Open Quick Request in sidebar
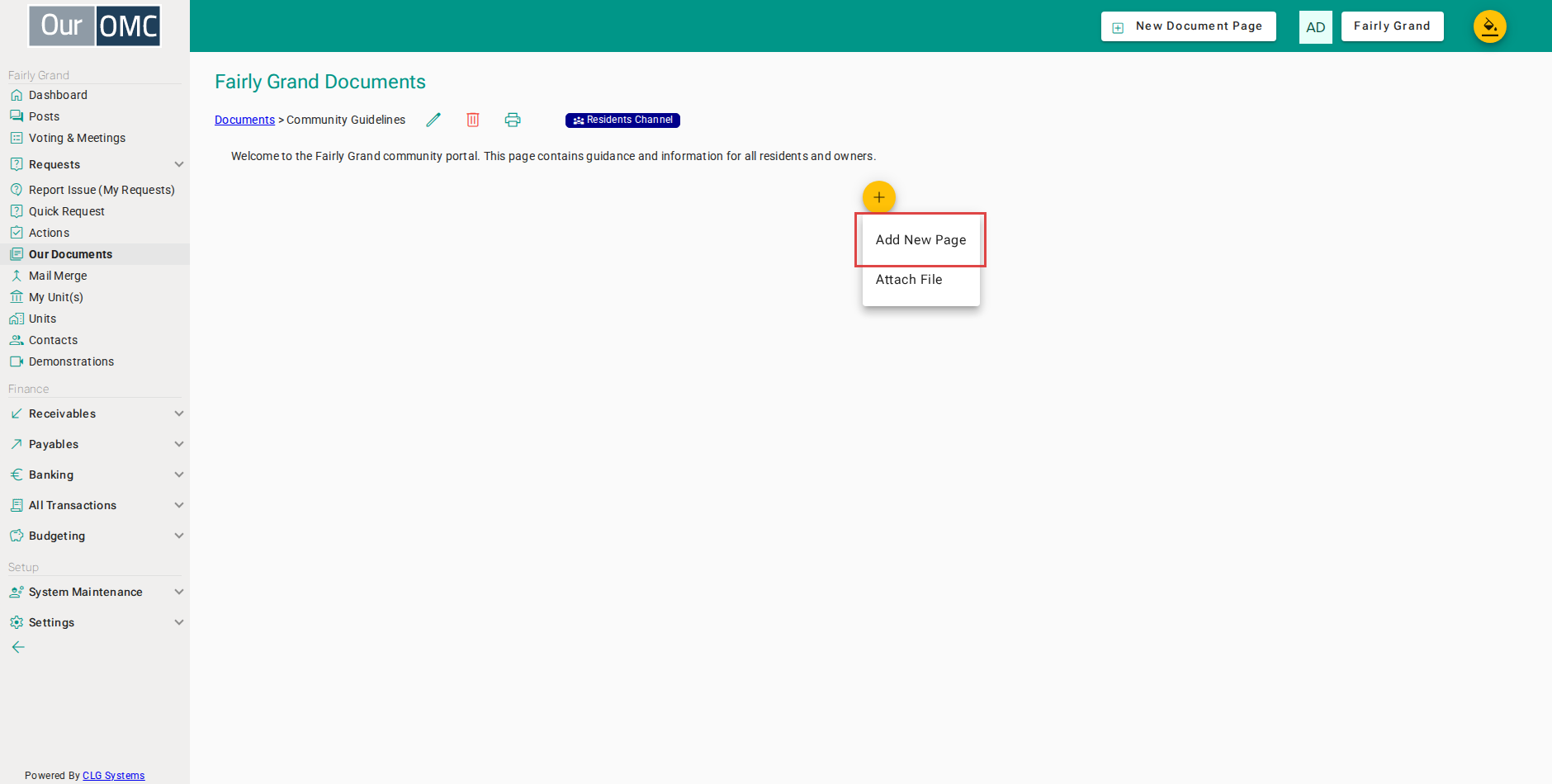 pyautogui.click(x=66, y=211)
